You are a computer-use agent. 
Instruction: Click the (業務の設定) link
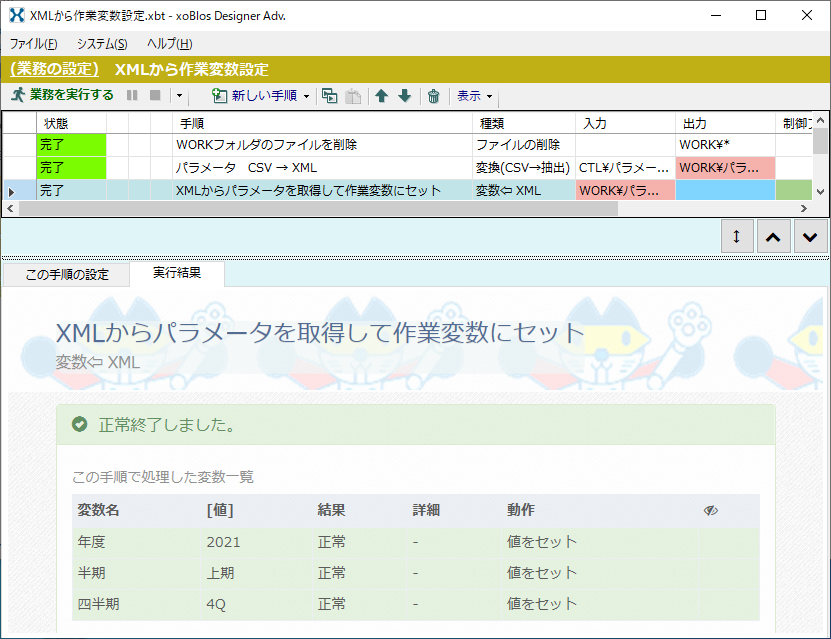pyautogui.click(x=54, y=70)
